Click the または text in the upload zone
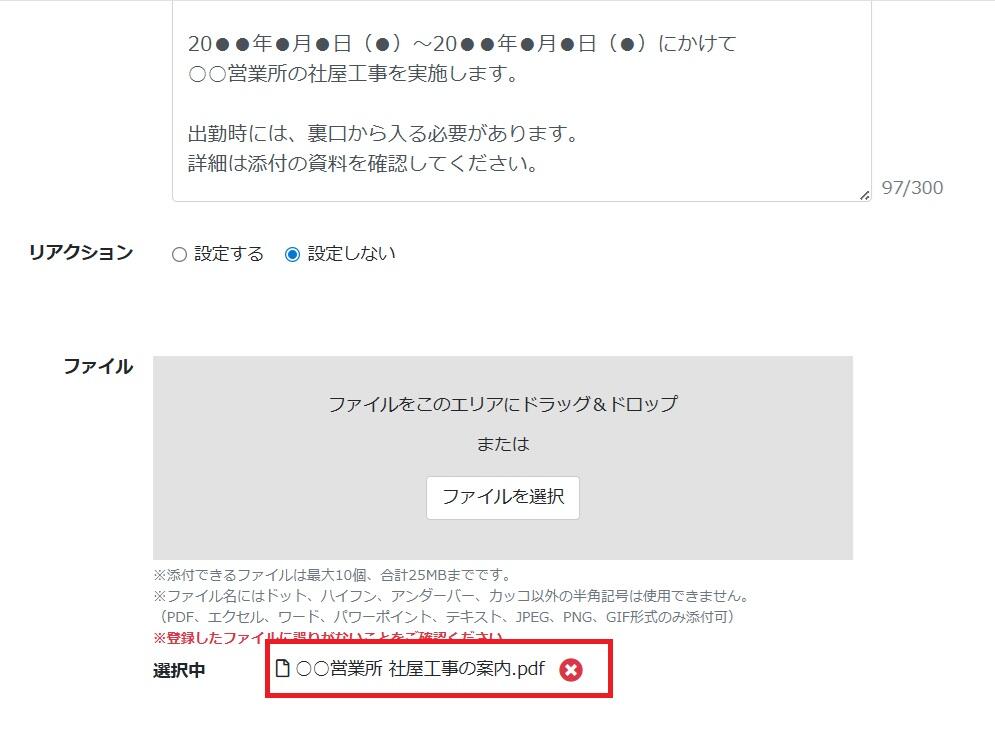 [x=503, y=444]
